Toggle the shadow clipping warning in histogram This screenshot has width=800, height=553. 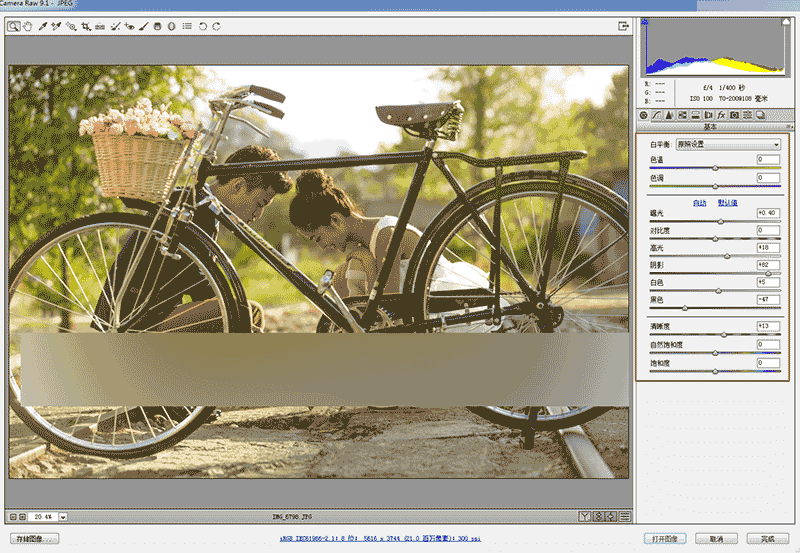pyautogui.click(x=646, y=22)
